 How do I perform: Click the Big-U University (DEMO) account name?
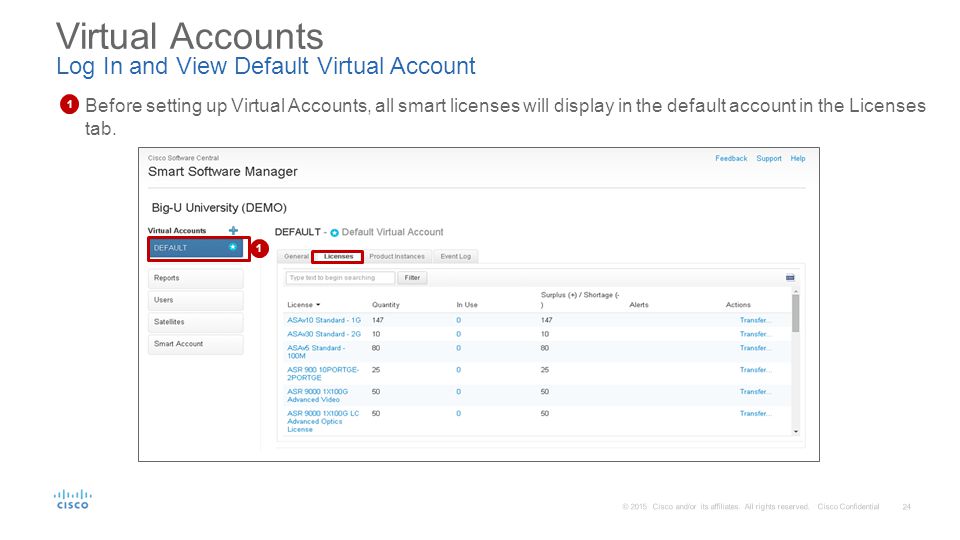pos(219,208)
